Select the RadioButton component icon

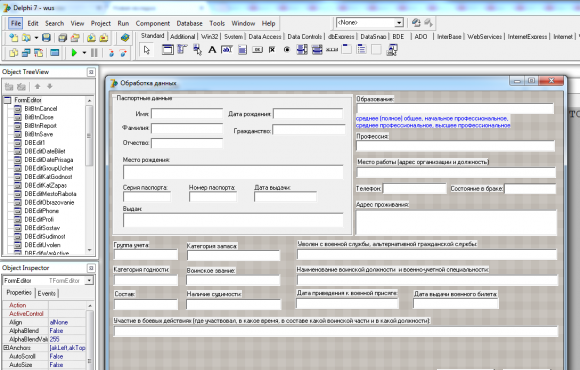coord(287,50)
